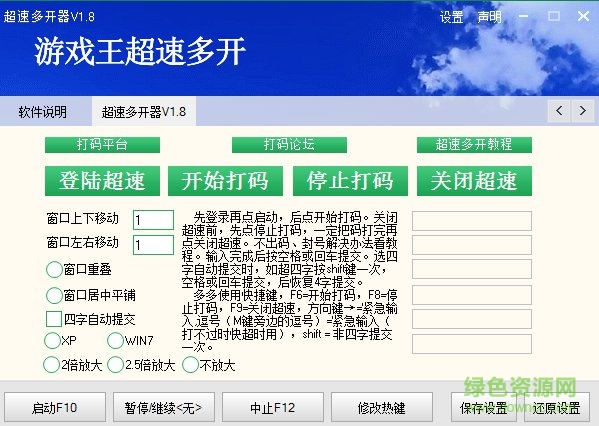Image resolution: width=599 pixels, height=426 pixels.
Task: Click the 还原设置 button
Action: (557, 407)
